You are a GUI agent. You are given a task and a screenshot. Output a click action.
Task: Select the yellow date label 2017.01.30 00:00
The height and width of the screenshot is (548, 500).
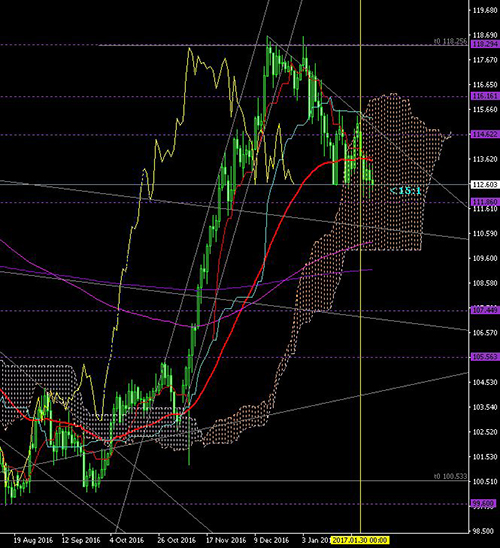click(x=360, y=540)
